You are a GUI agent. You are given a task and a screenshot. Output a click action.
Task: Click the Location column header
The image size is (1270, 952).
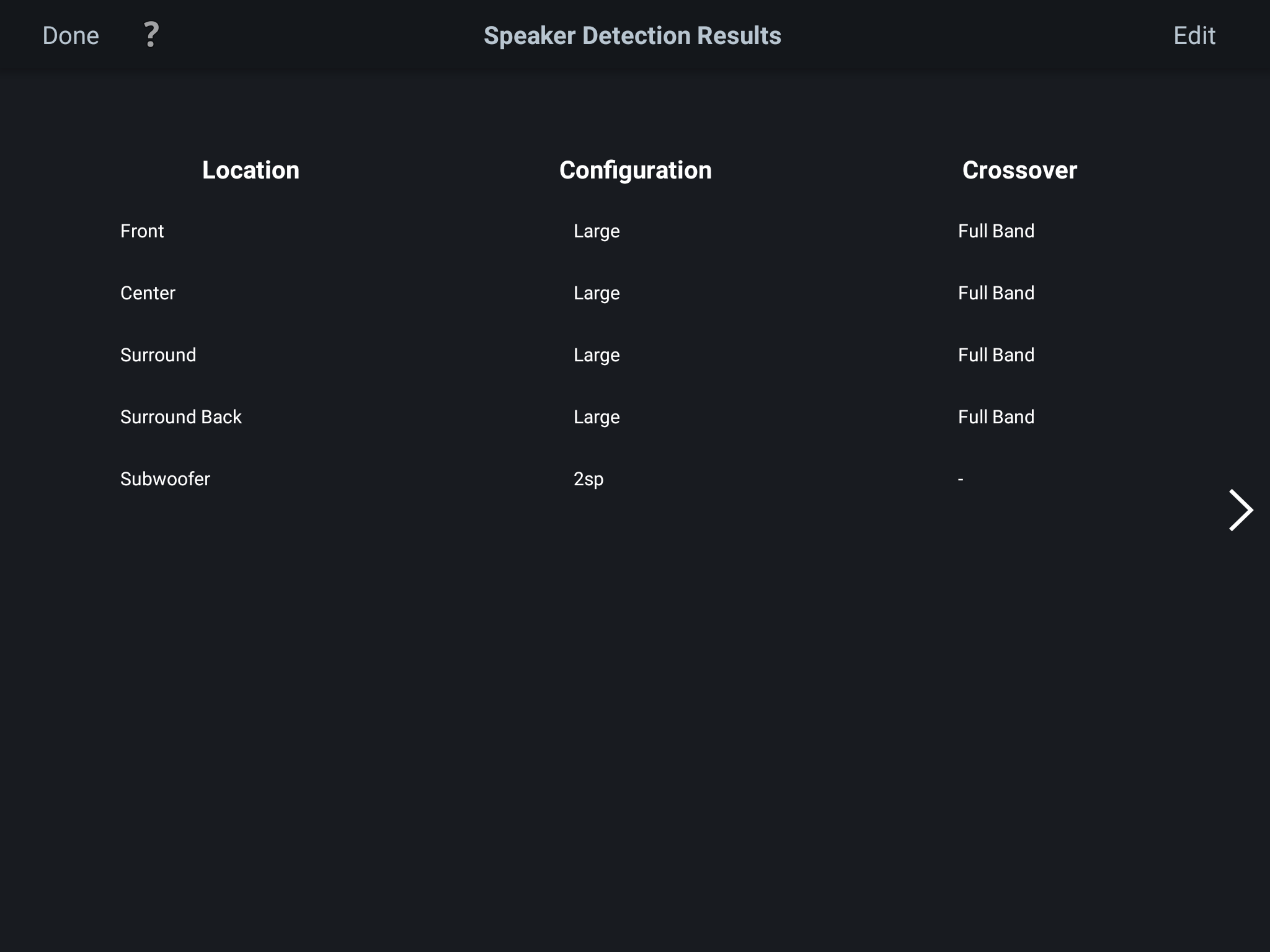coord(251,170)
